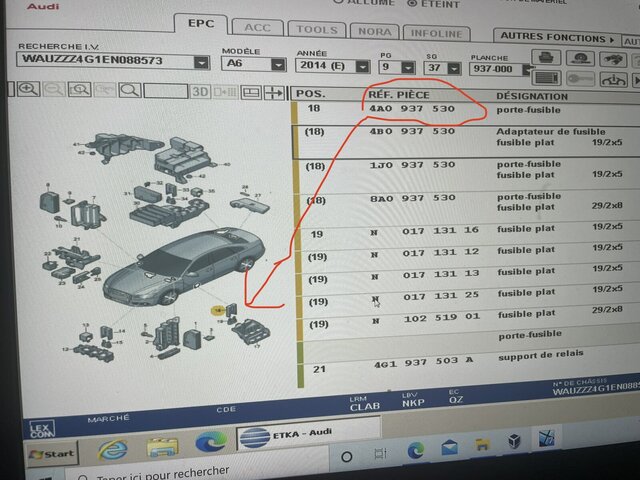Click the printer icon
The image size is (640, 480).
coord(546,58)
